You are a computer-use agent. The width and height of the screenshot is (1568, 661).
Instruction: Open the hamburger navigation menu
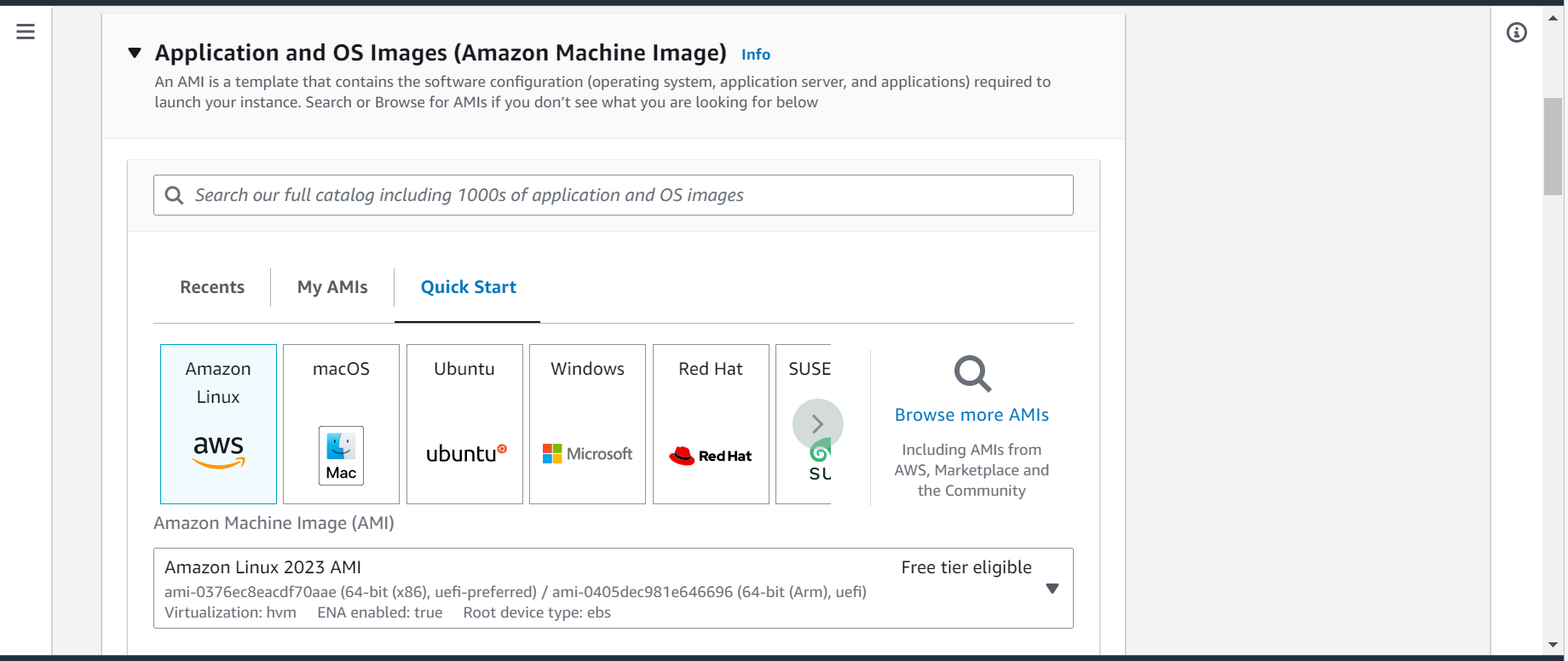click(x=26, y=32)
